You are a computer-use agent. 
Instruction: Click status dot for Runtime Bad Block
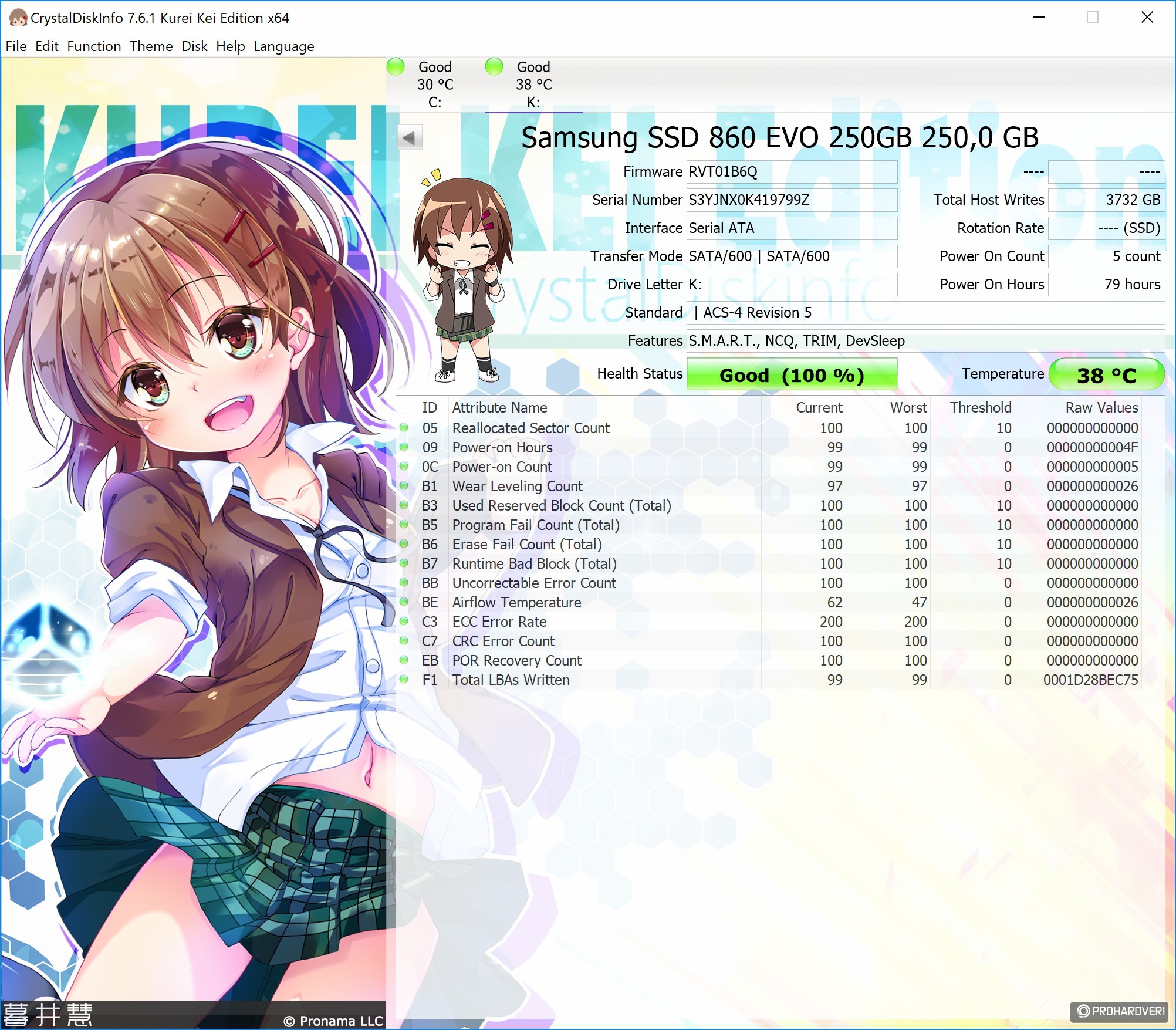404,563
